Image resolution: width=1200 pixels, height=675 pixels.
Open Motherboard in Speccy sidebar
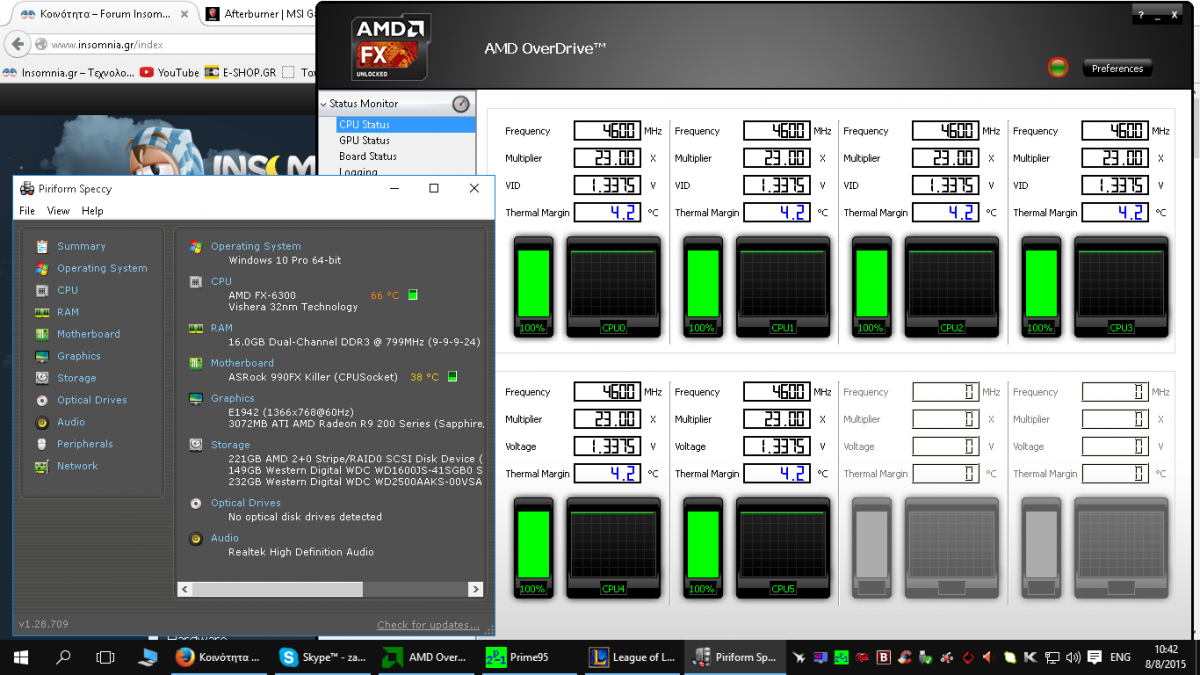click(88, 334)
